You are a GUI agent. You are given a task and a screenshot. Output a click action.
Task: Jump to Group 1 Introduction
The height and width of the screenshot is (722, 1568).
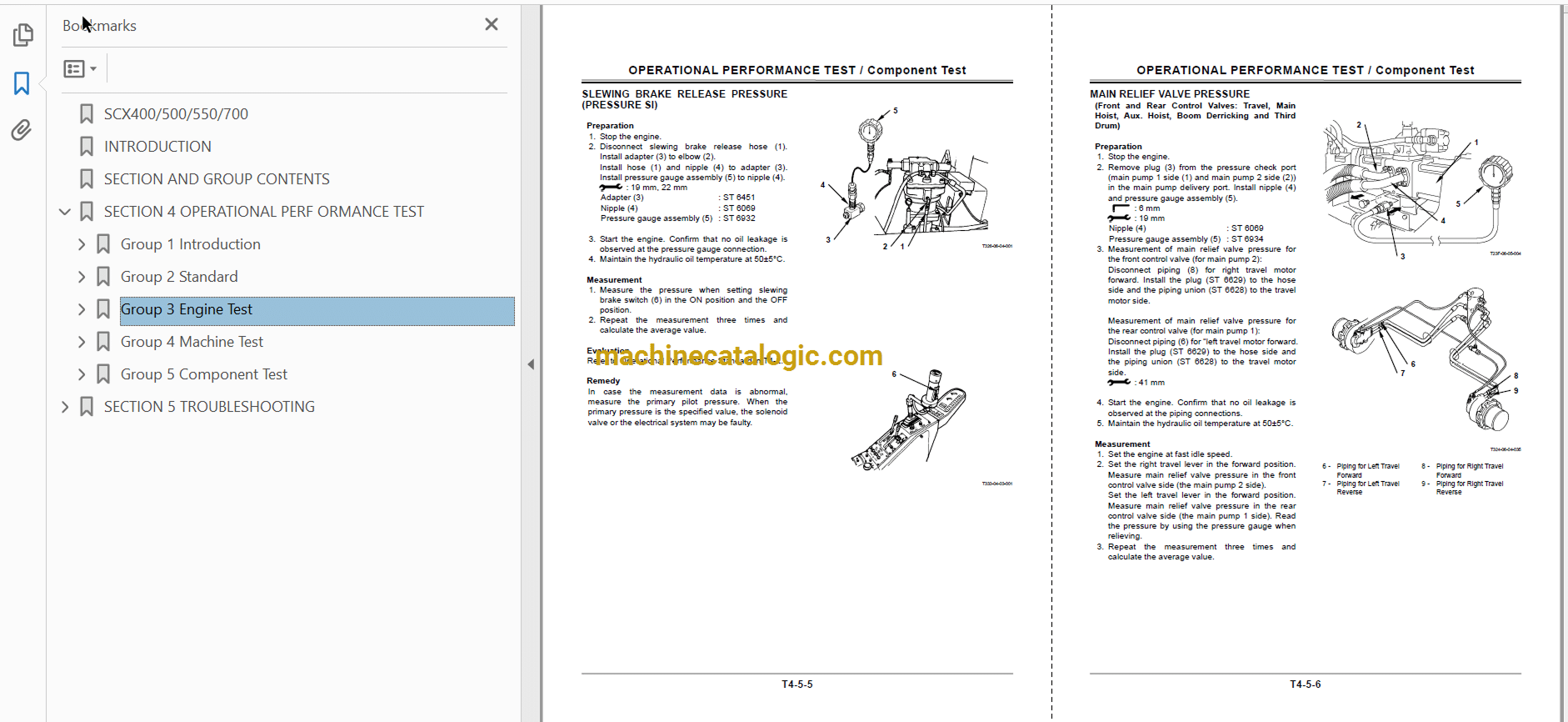tap(191, 244)
